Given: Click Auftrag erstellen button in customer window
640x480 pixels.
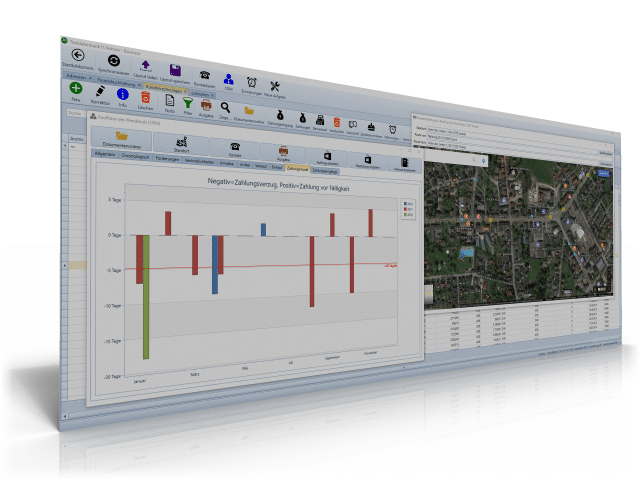Looking at the screenshot, I should coord(327,158).
